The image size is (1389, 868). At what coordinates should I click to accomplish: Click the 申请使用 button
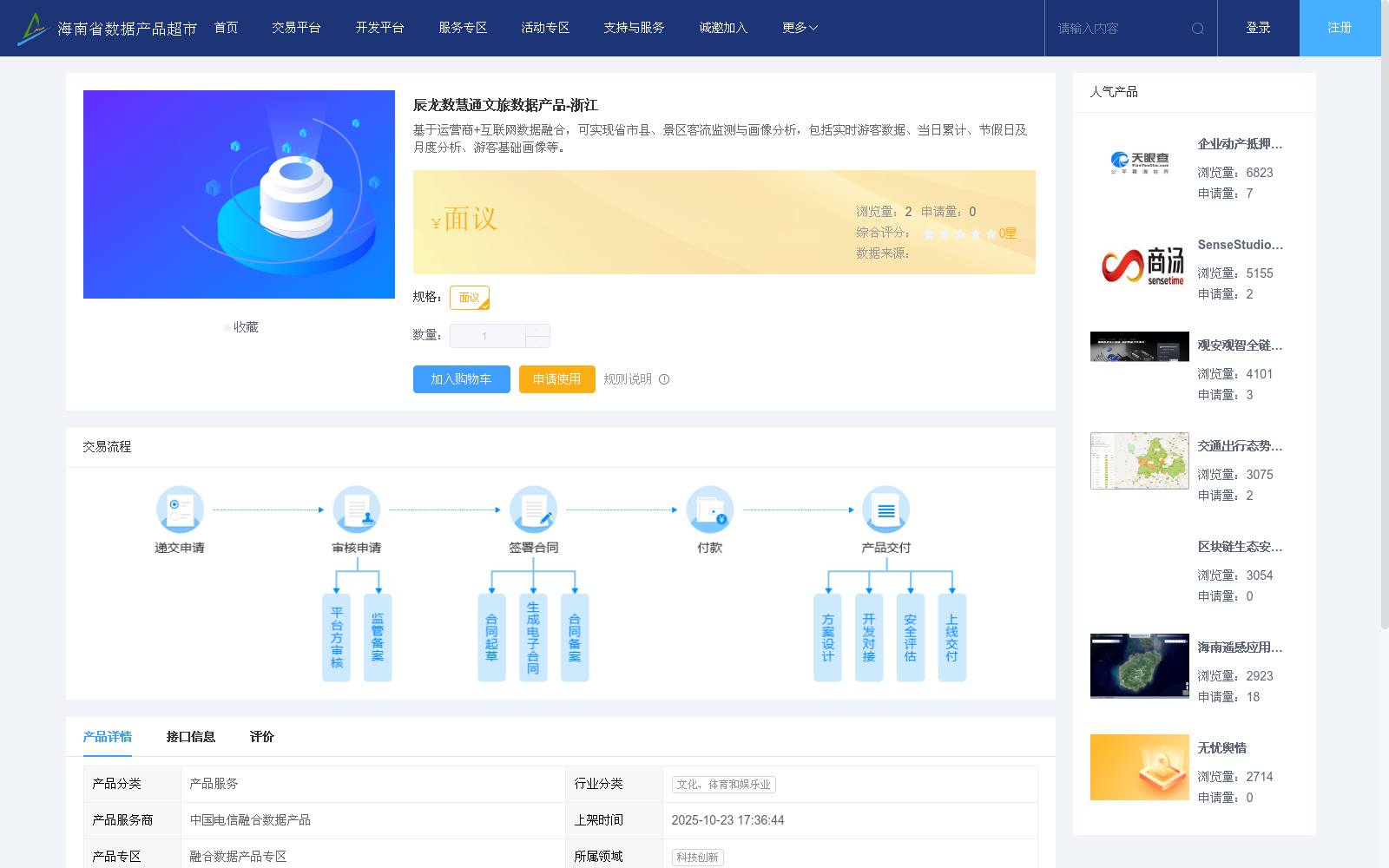556,379
